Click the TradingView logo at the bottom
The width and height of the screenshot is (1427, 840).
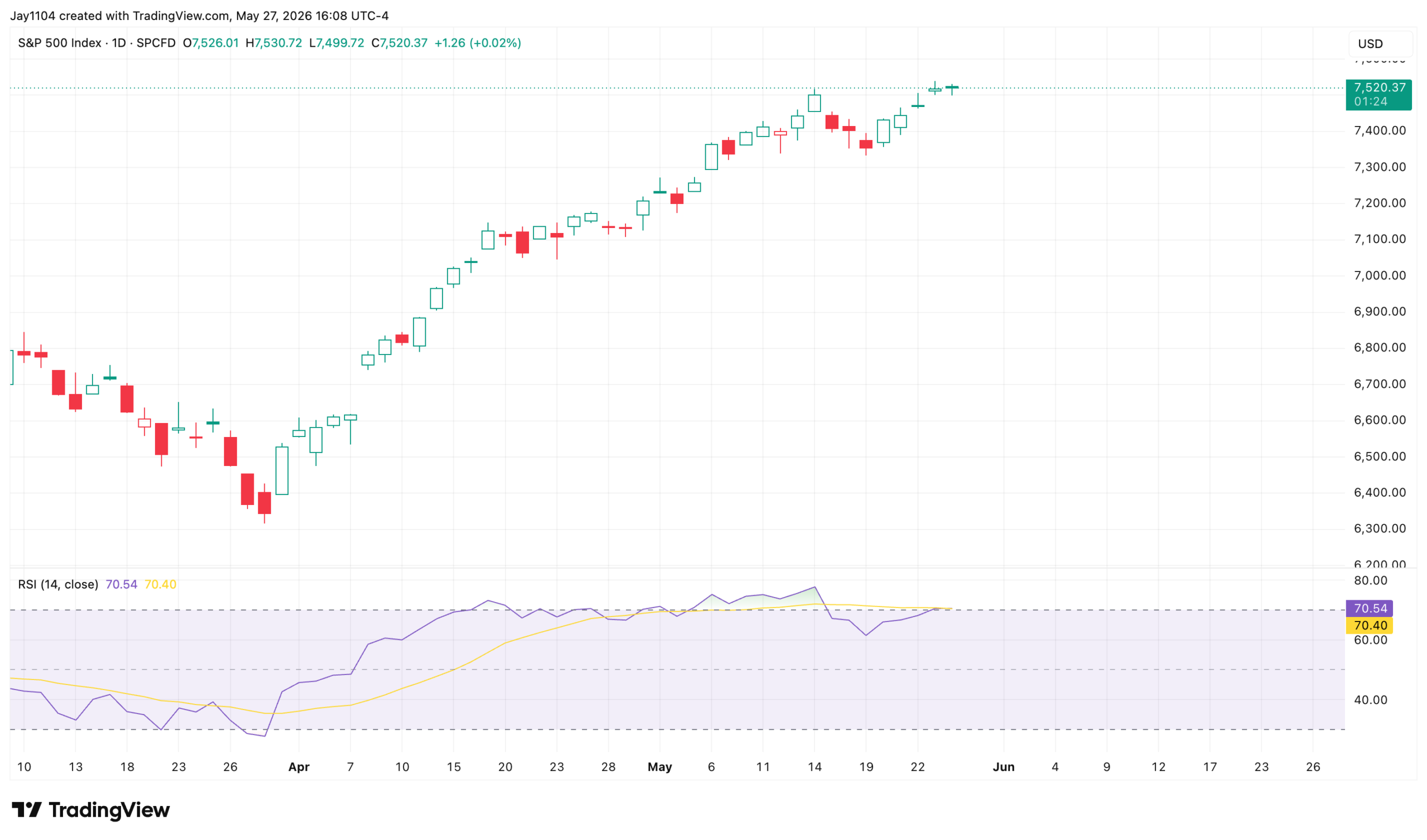pos(91,810)
